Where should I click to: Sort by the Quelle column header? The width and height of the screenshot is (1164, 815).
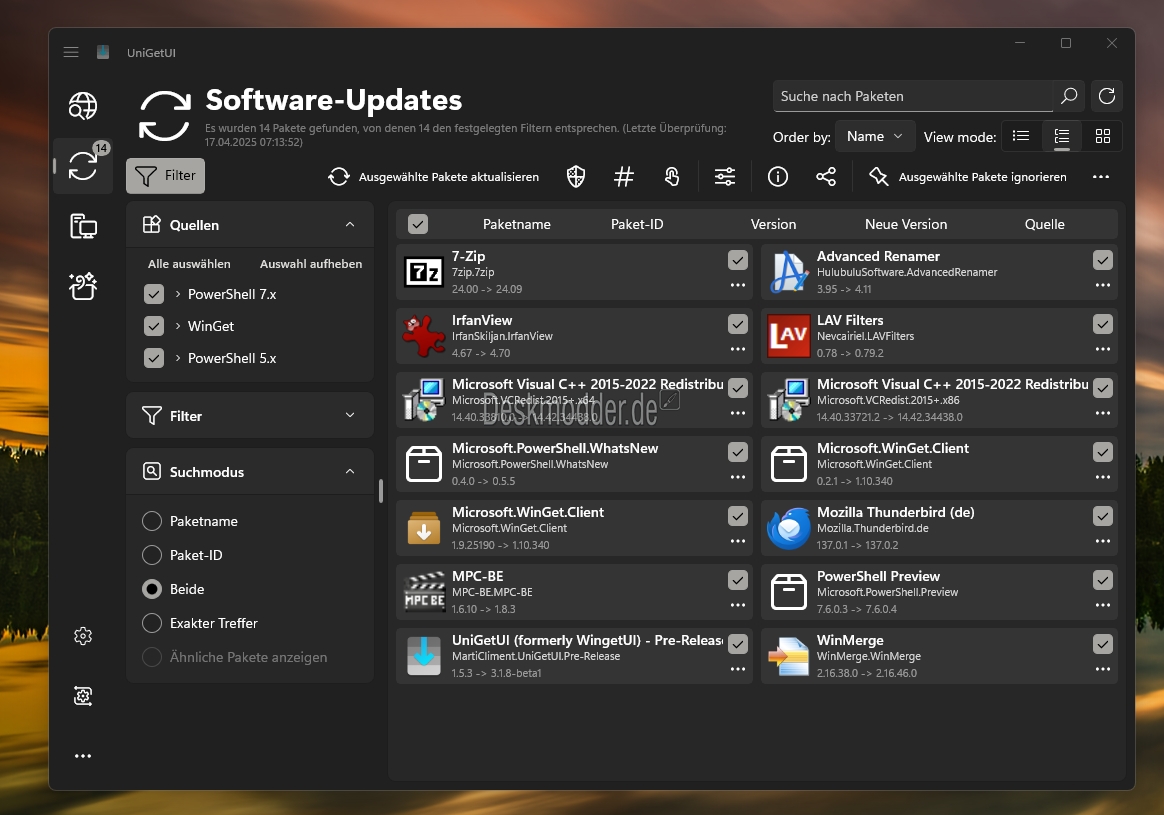coord(1044,224)
